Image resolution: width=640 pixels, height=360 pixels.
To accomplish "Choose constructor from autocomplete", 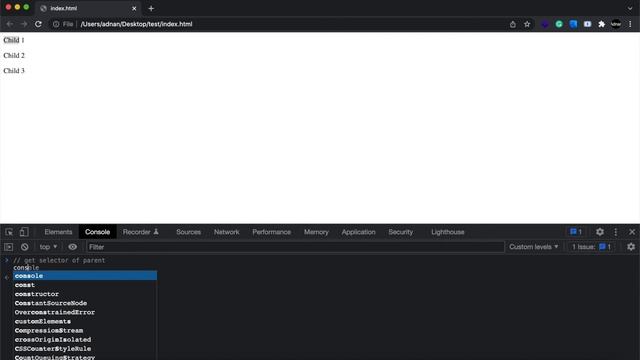I will (x=85, y=294).
